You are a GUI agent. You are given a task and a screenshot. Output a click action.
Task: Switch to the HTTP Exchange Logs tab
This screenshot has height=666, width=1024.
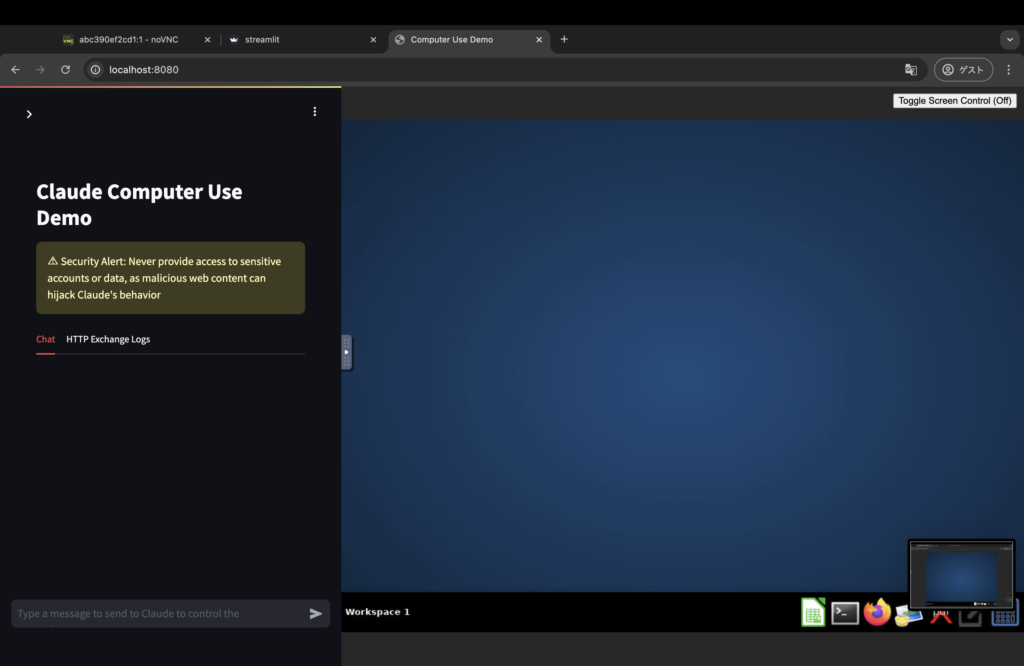point(108,339)
